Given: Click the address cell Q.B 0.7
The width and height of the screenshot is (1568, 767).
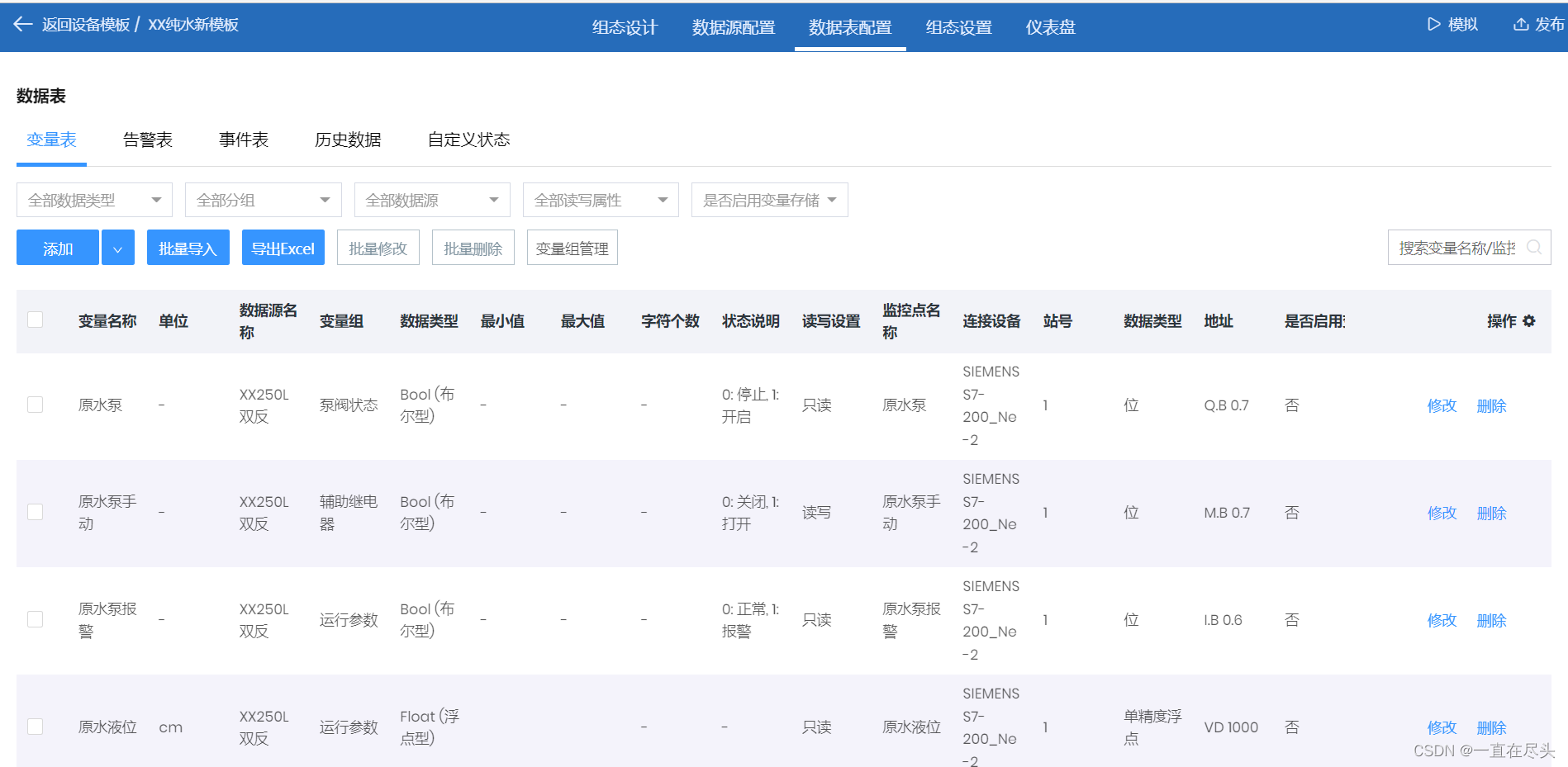Looking at the screenshot, I should [x=1226, y=405].
